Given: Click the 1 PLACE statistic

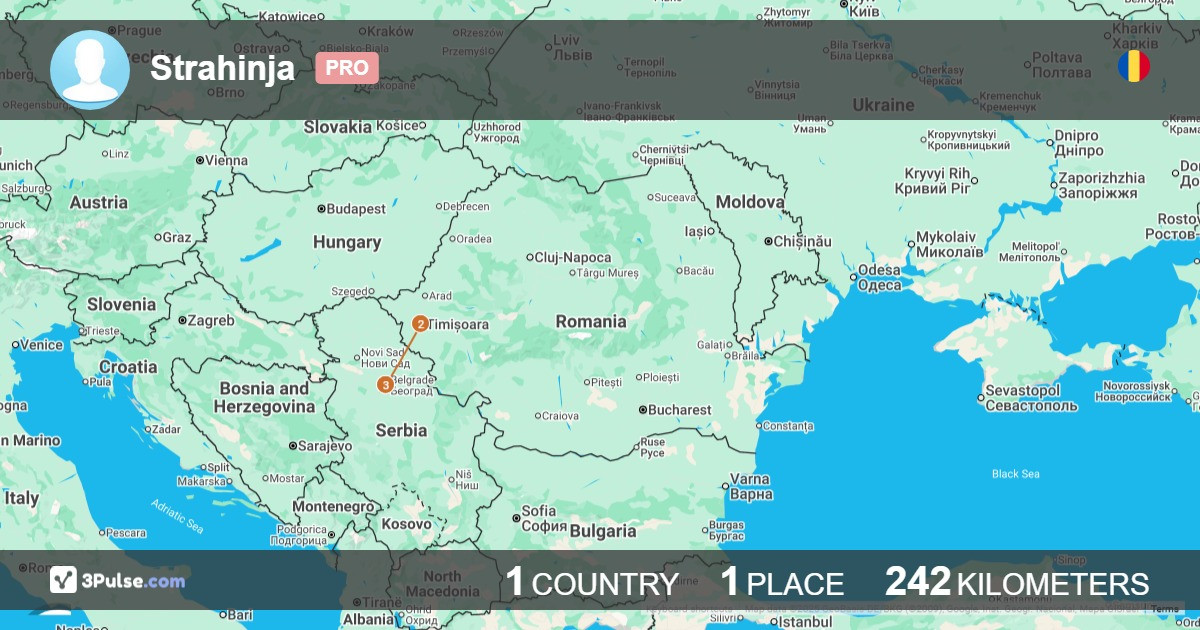Looking at the screenshot, I should [x=782, y=582].
